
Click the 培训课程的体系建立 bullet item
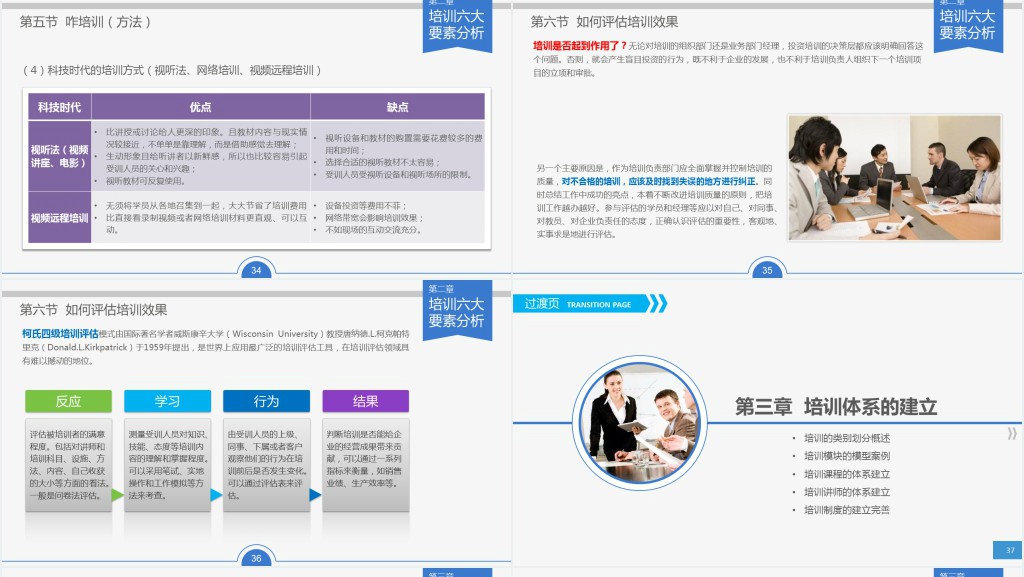pos(846,474)
